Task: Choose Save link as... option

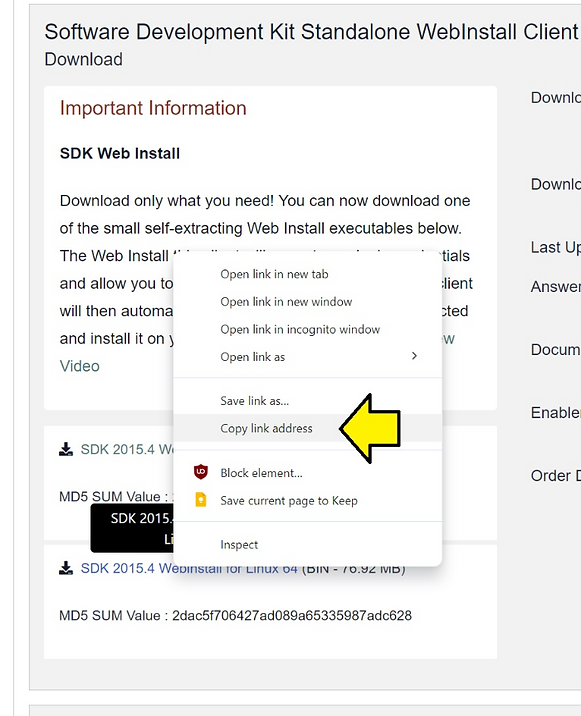Action: click(307, 401)
